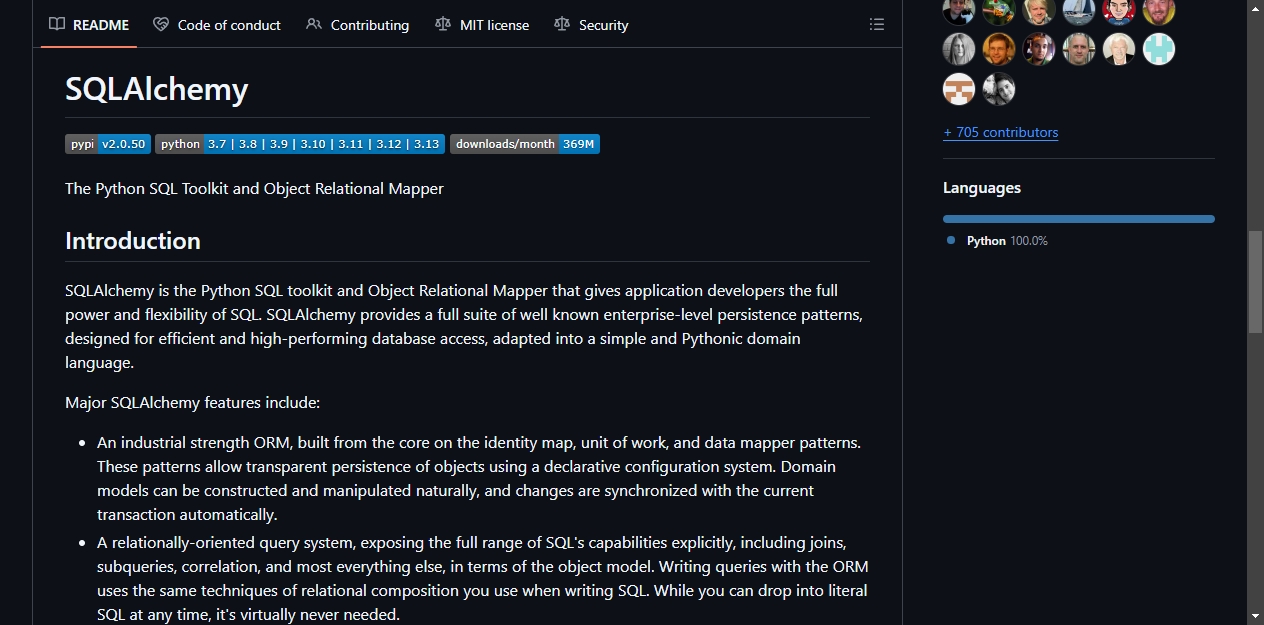Switch to the README tab
This screenshot has height=625, width=1264.
point(89,25)
